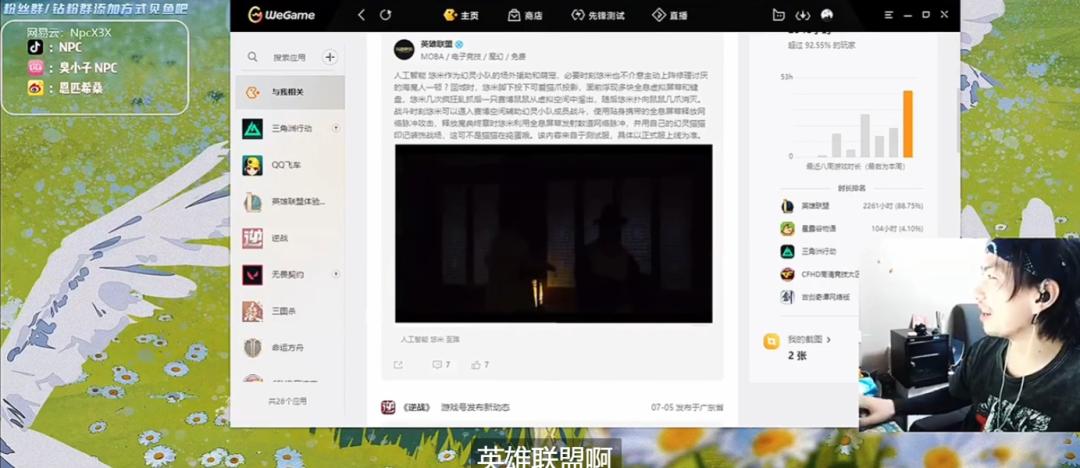Click the user avatar in title bar
This screenshot has height=468, width=1080.
[x=827, y=14]
